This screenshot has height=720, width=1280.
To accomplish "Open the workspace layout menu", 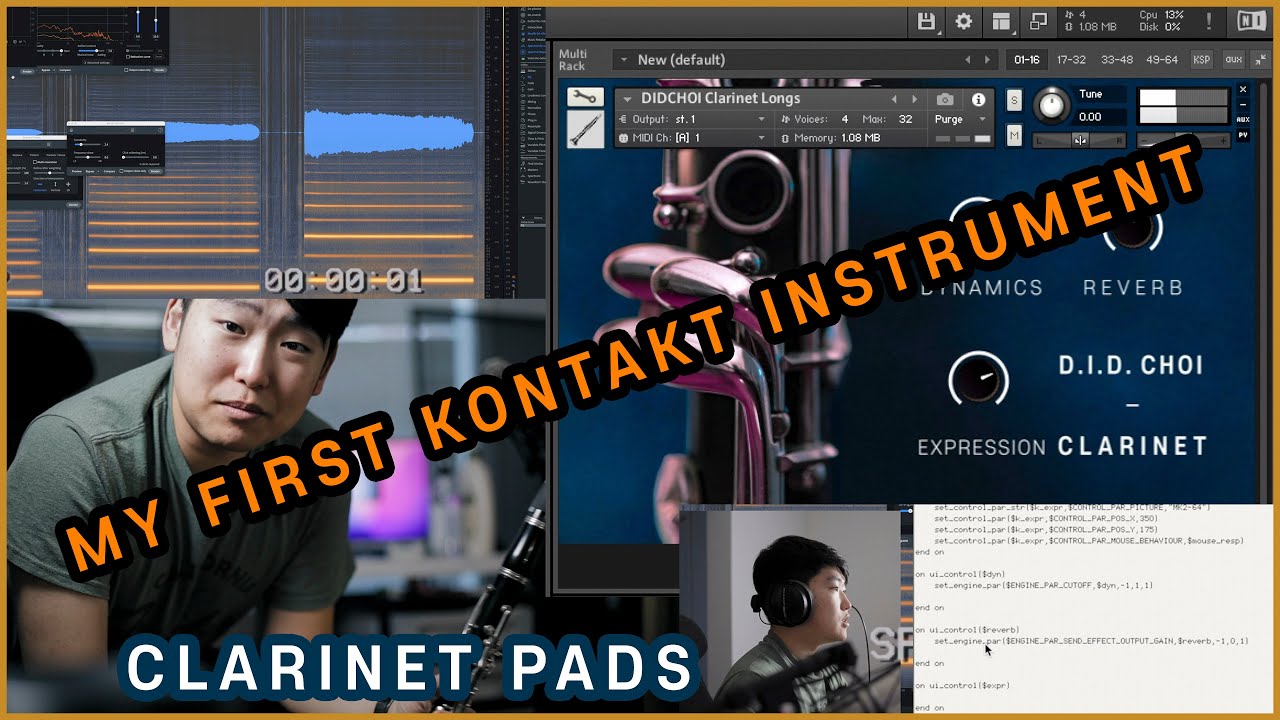I will 1001,21.
